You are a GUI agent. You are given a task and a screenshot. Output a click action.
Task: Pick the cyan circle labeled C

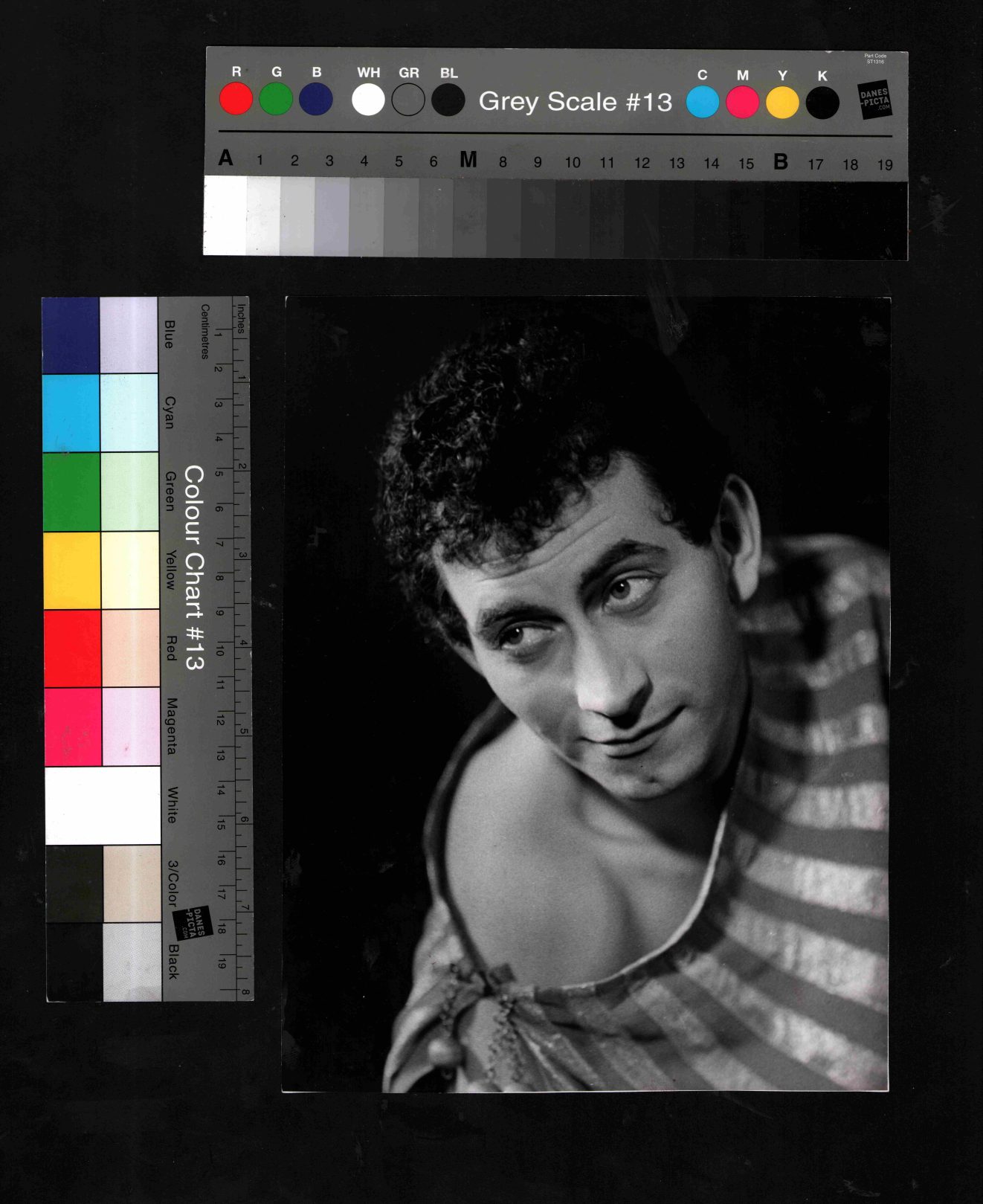coord(702,102)
